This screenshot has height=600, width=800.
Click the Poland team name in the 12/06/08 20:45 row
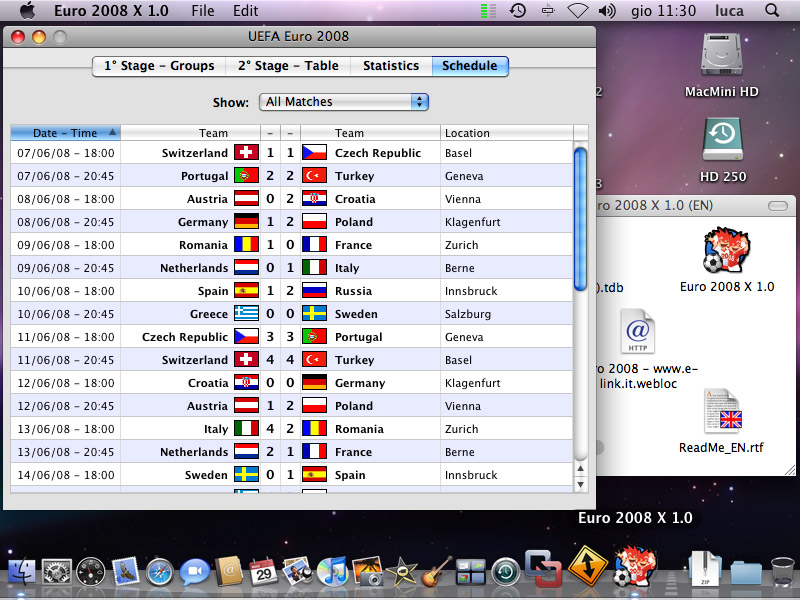(x=354, y=406)
